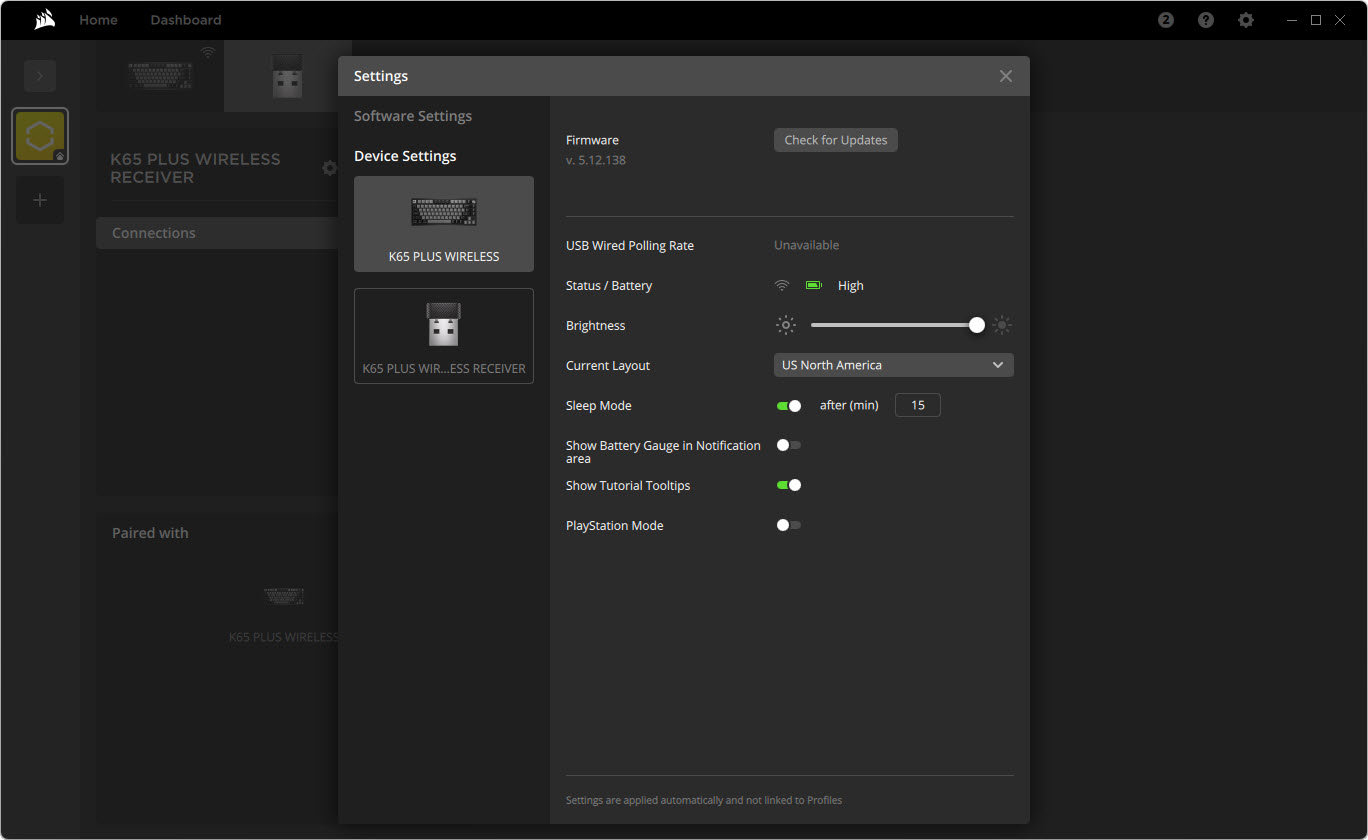
Task: Select the K65 PLUS WIRELESS device card
Action: point(444,224)
